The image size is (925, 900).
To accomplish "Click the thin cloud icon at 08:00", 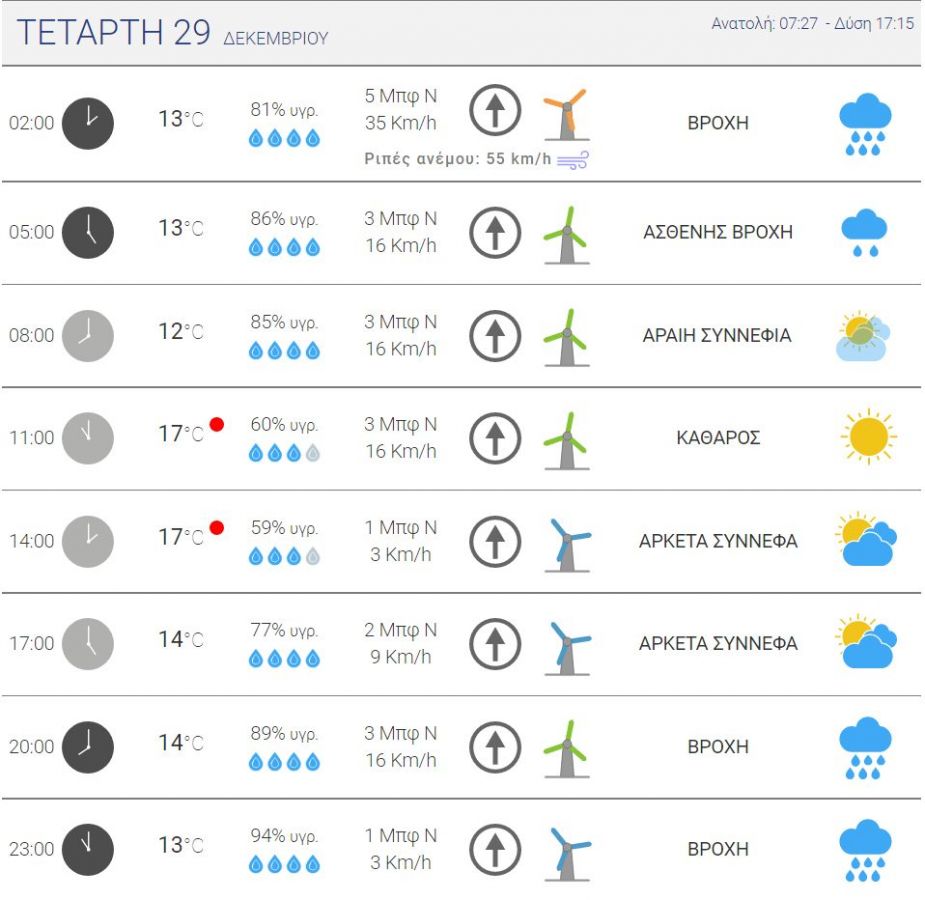I will click(x=863, y=336).
